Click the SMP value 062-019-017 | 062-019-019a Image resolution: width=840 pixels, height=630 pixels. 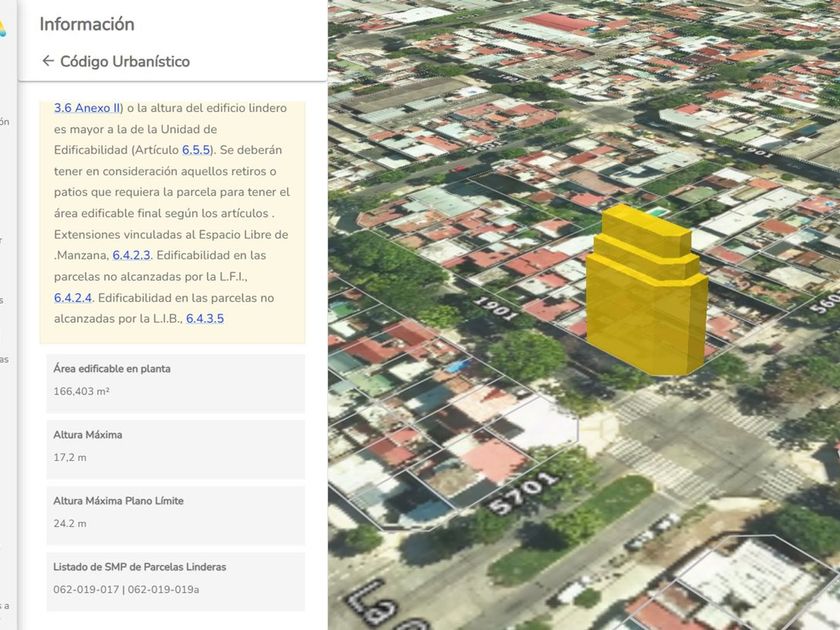click(x=126, y=590)
